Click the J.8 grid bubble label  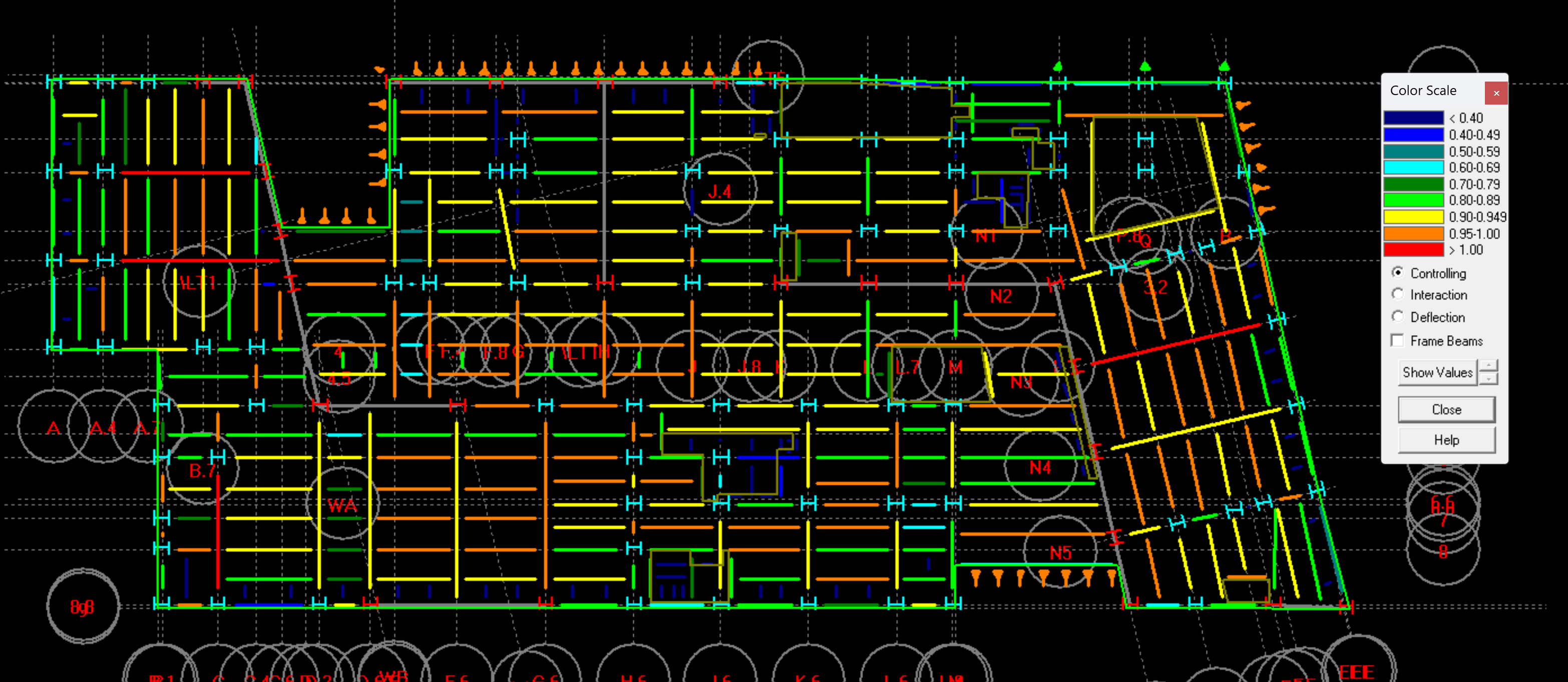749,367
